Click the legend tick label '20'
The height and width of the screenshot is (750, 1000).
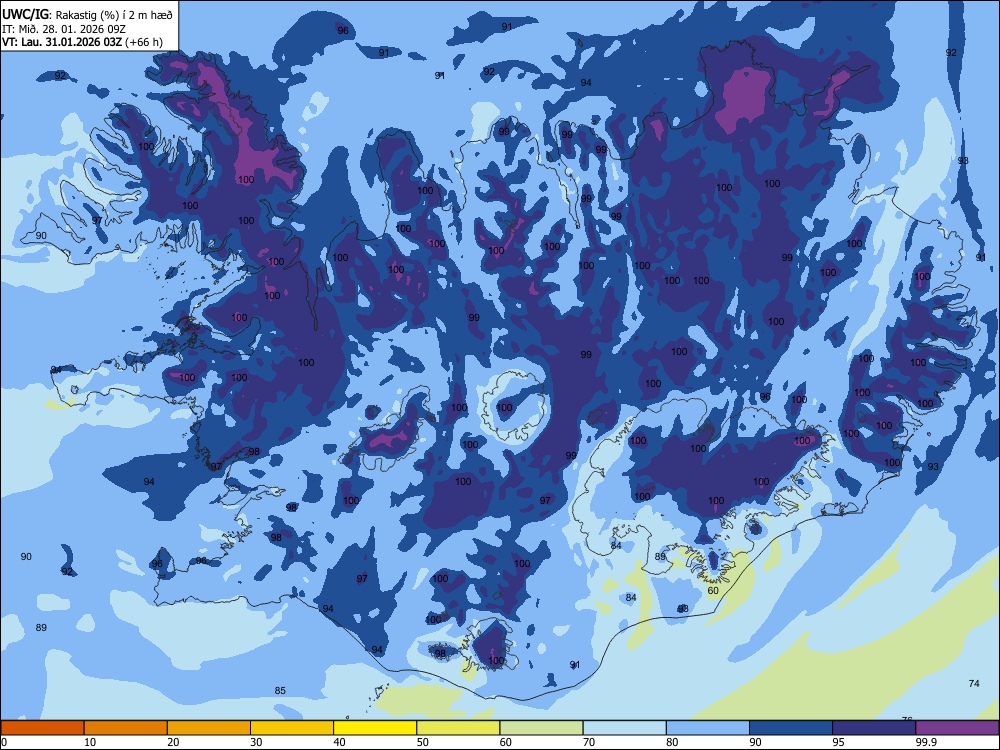coord(173,742)
